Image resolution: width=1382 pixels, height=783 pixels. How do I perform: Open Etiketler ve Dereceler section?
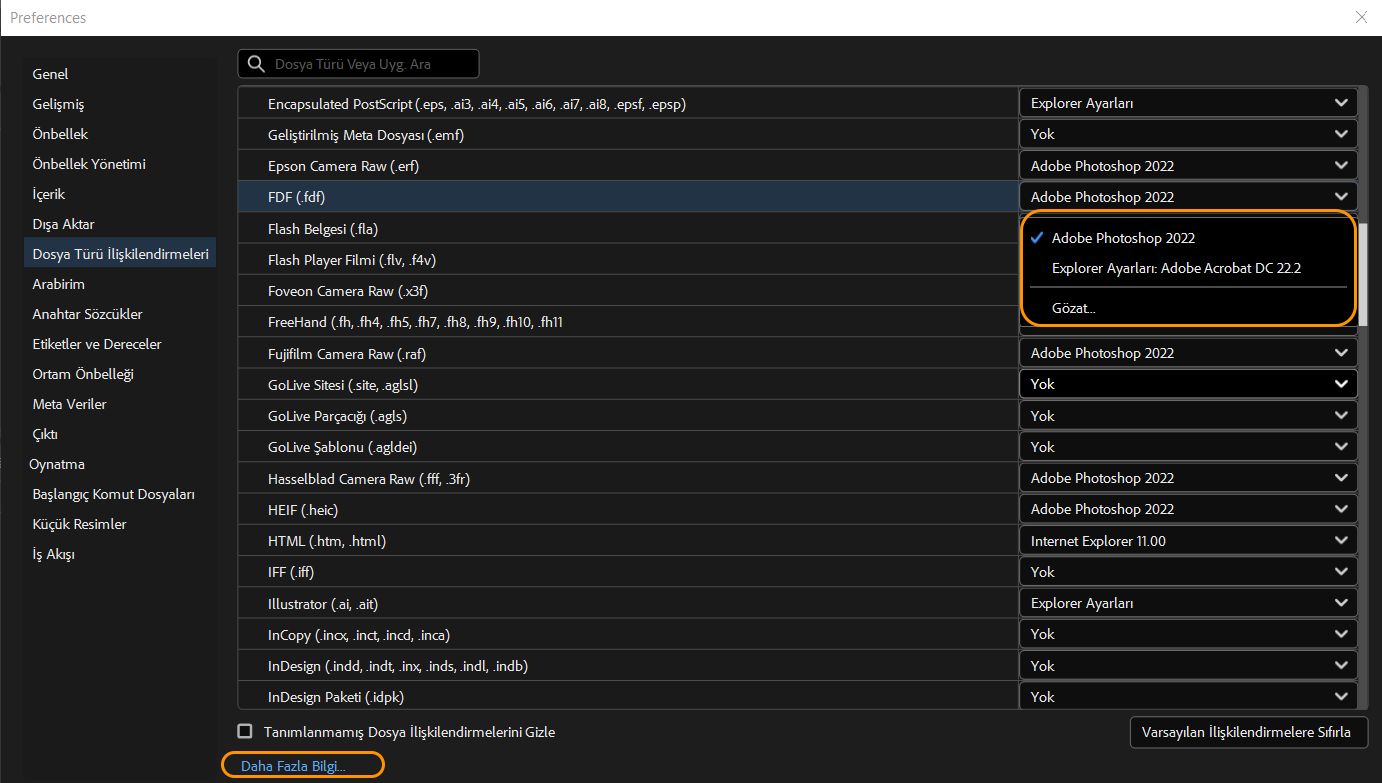coord(96,344)
